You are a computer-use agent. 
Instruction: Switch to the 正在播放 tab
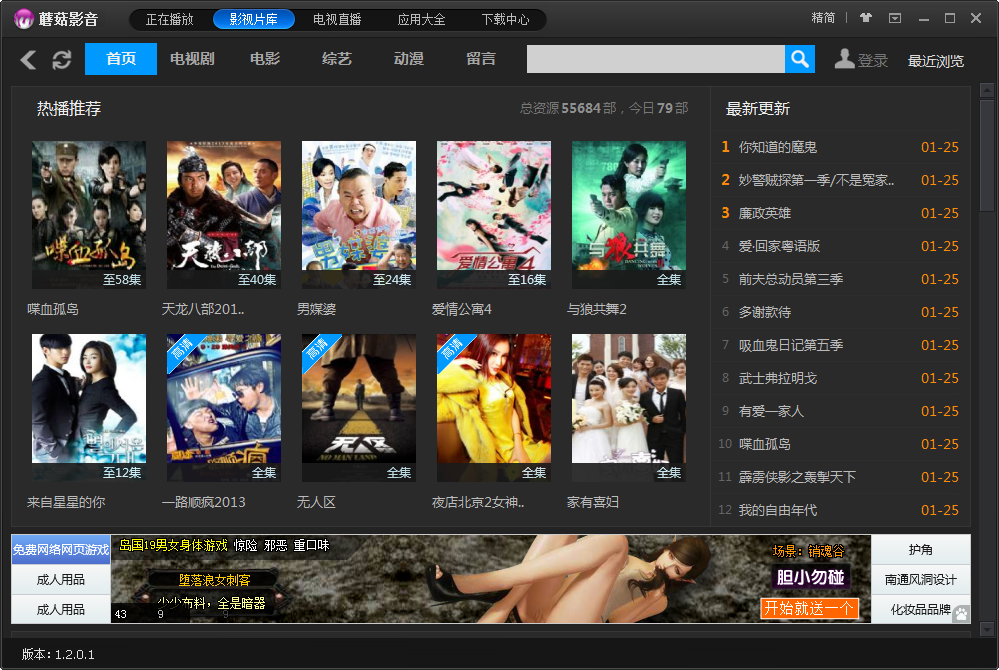coord(171,19)
